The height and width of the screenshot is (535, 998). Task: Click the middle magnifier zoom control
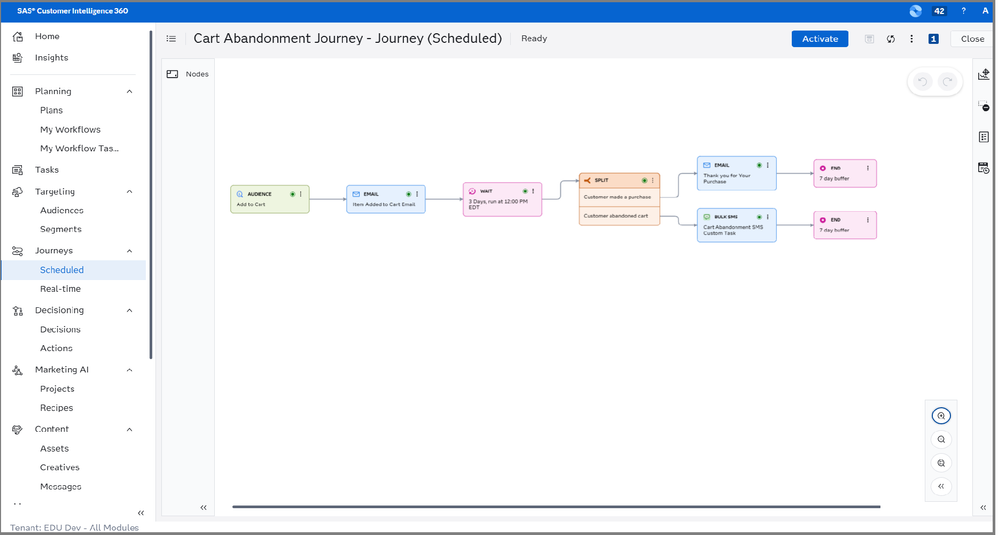pos(941,440)
